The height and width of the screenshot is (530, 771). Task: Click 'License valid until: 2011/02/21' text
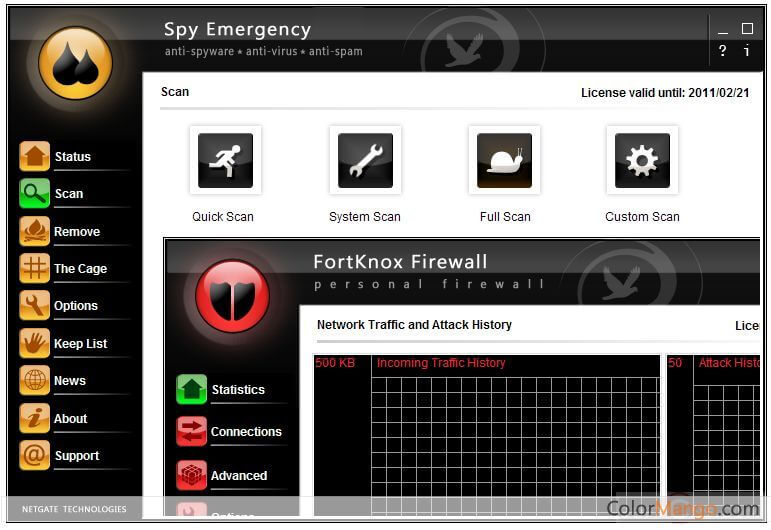pyautogui.click(x=665, y=93)
